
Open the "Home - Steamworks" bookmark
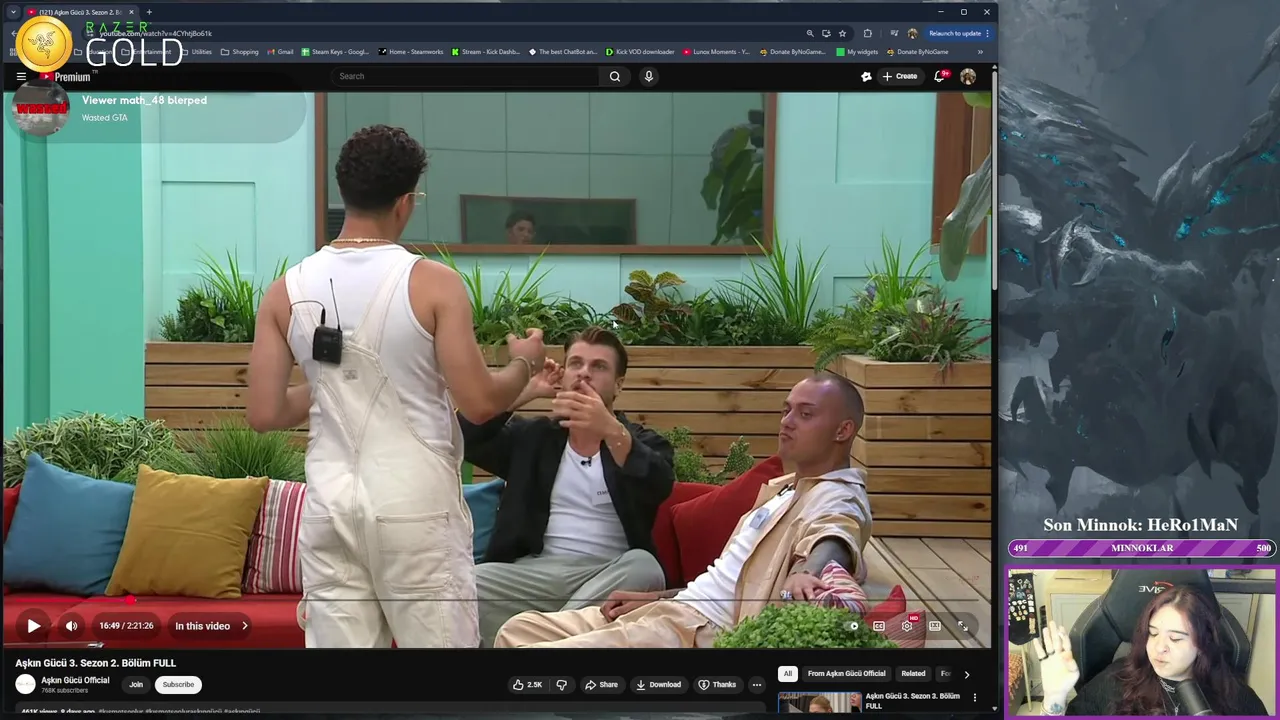[x=411, y=52]
